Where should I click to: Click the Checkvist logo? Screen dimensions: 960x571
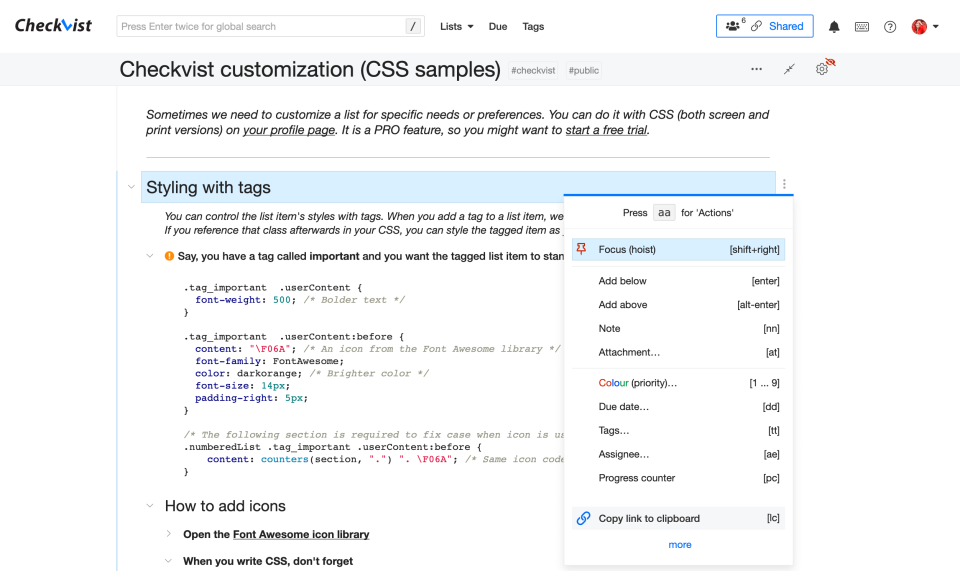tap(53, 26)
